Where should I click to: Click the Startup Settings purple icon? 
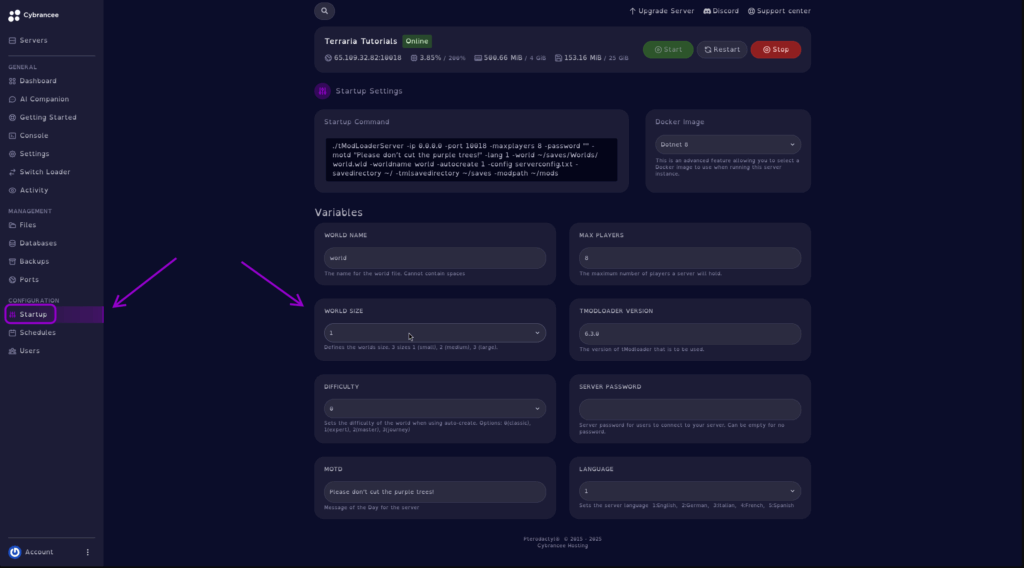tap(323, 91)
